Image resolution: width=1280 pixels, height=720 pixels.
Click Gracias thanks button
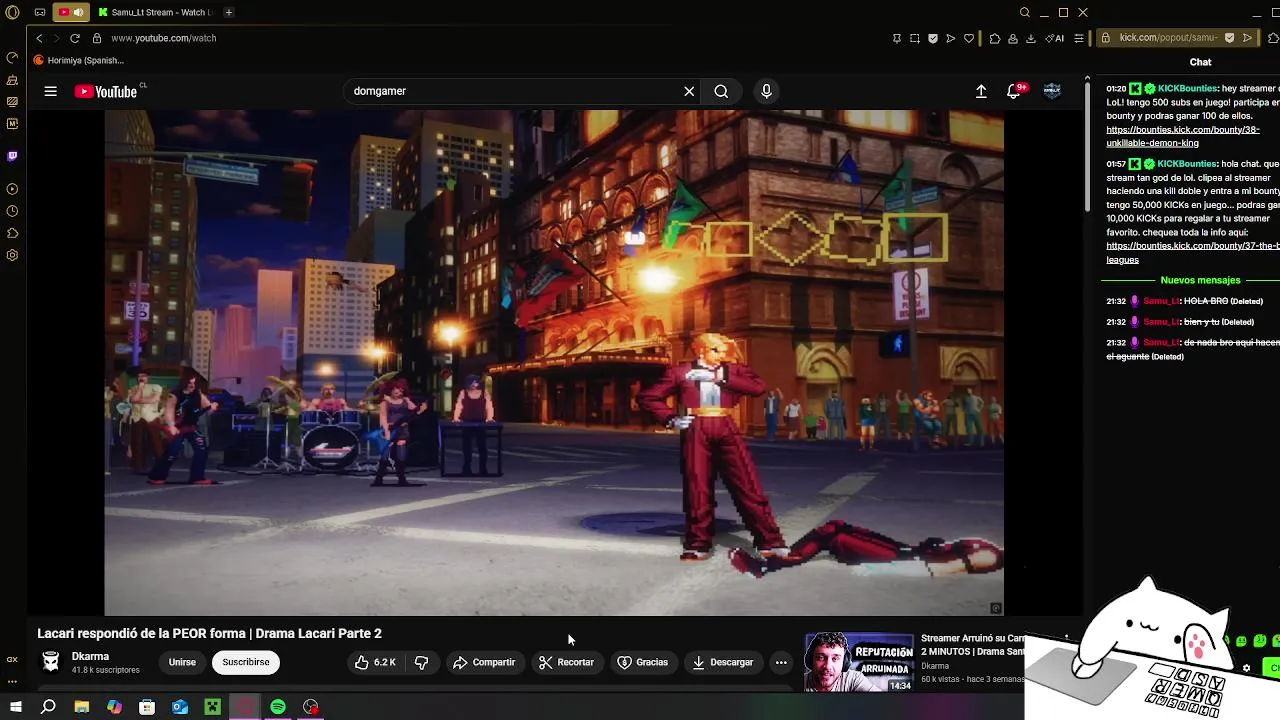coord(642,662)
